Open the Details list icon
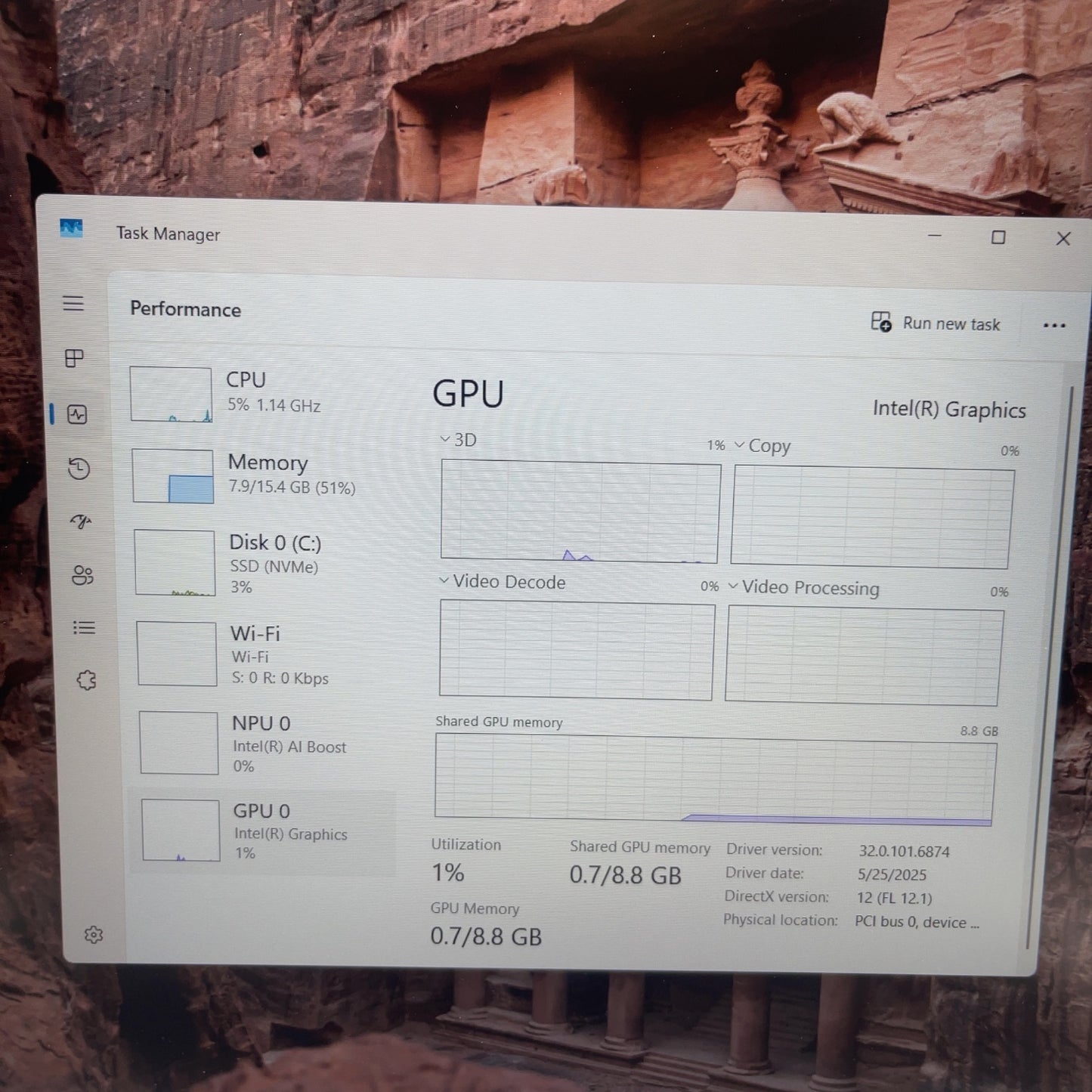Screen dimensions: 1092x1092 pyautogui.click(x=83, y=627)
